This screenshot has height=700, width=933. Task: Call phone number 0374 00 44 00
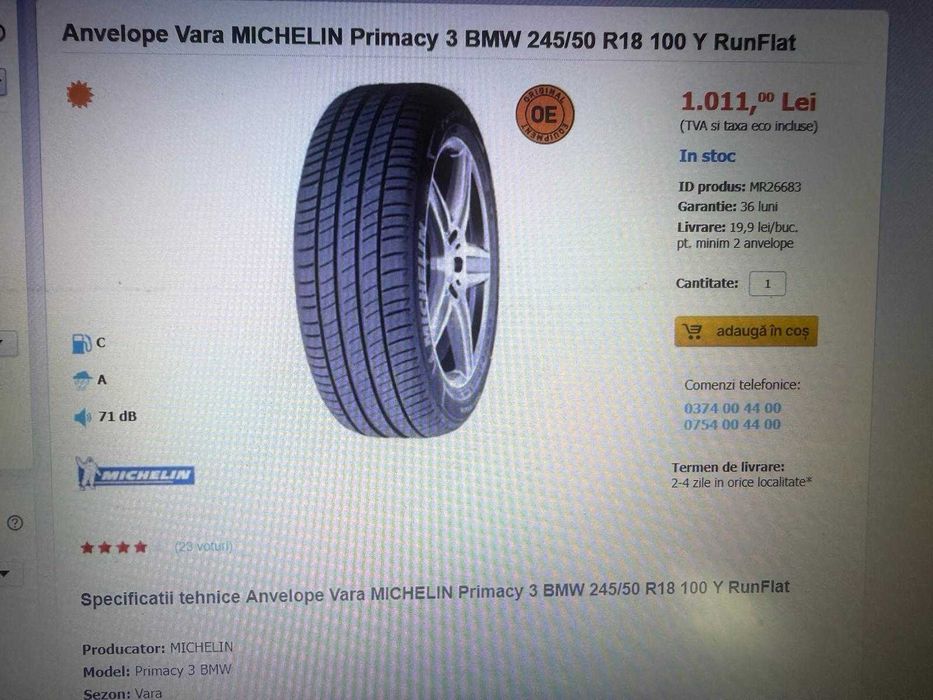[x=732, y=408]
